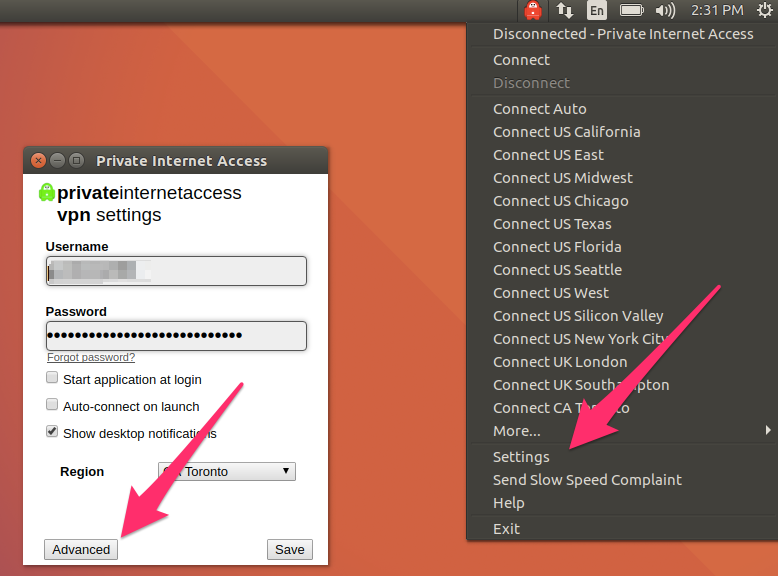This screenshot has height=576, width=778.
Task: Close the Private Internet Access window
Action: (38, 160)
